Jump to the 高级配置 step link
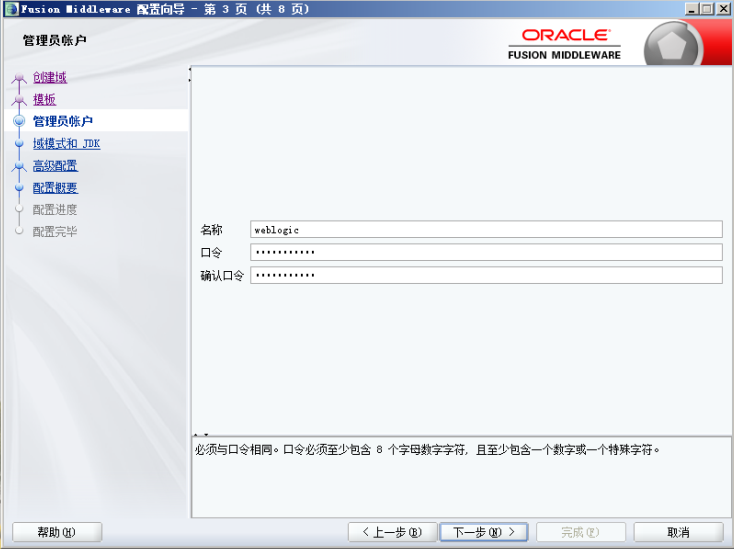 55,166
